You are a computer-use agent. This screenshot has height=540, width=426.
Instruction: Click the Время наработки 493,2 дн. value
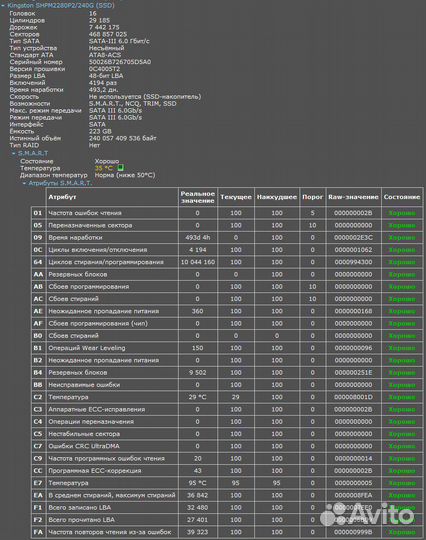104,90
